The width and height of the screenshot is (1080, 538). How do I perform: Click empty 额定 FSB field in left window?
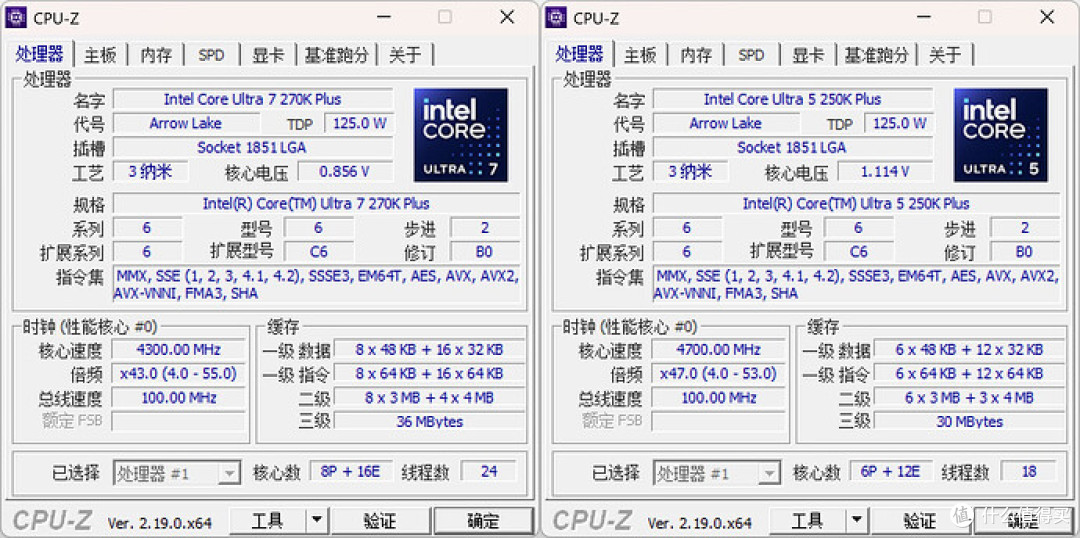[178, 421]
